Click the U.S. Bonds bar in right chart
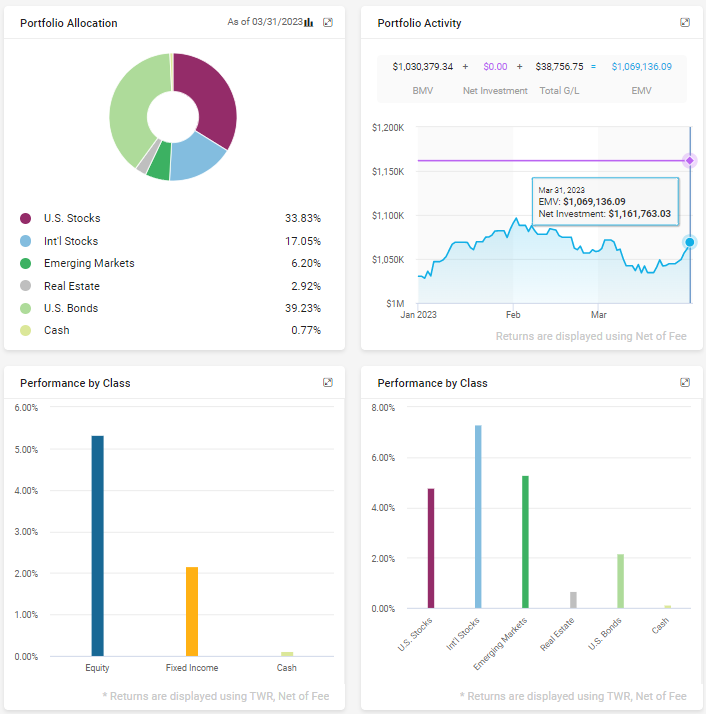The image size is (706, 714). (620, 581)
